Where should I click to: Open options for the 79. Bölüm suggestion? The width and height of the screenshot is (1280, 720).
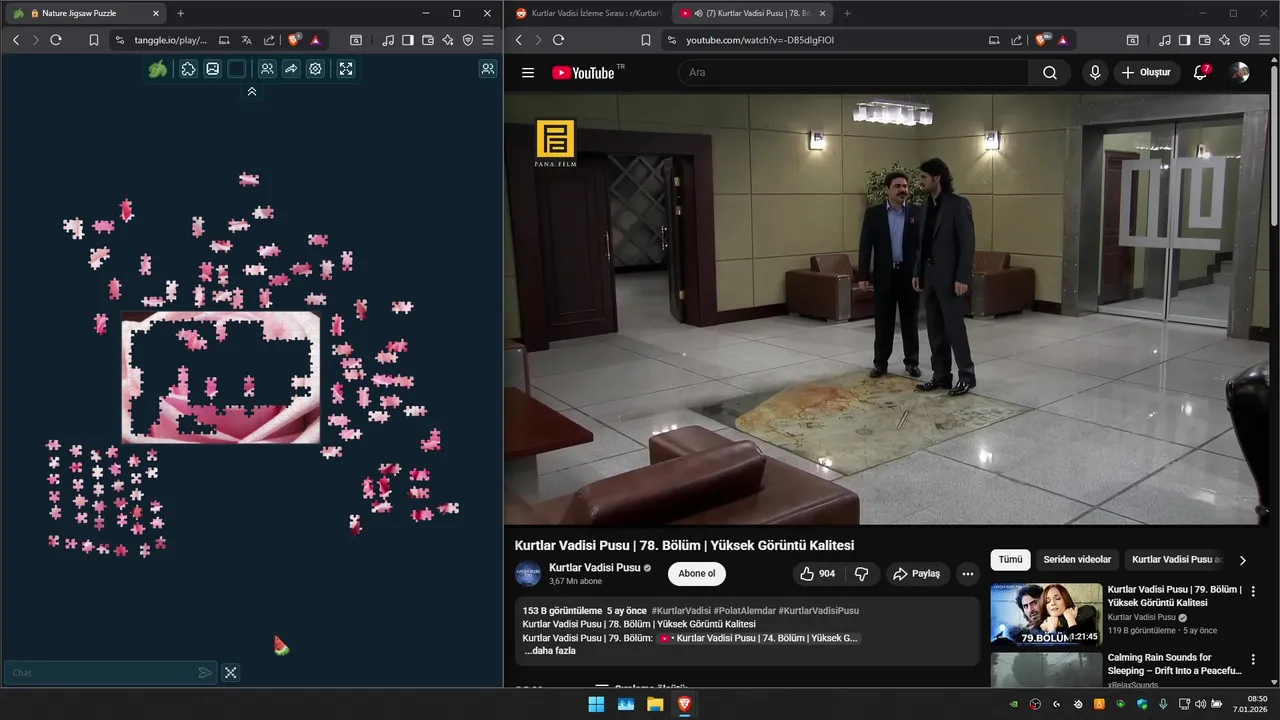[x=1253, y=592]
